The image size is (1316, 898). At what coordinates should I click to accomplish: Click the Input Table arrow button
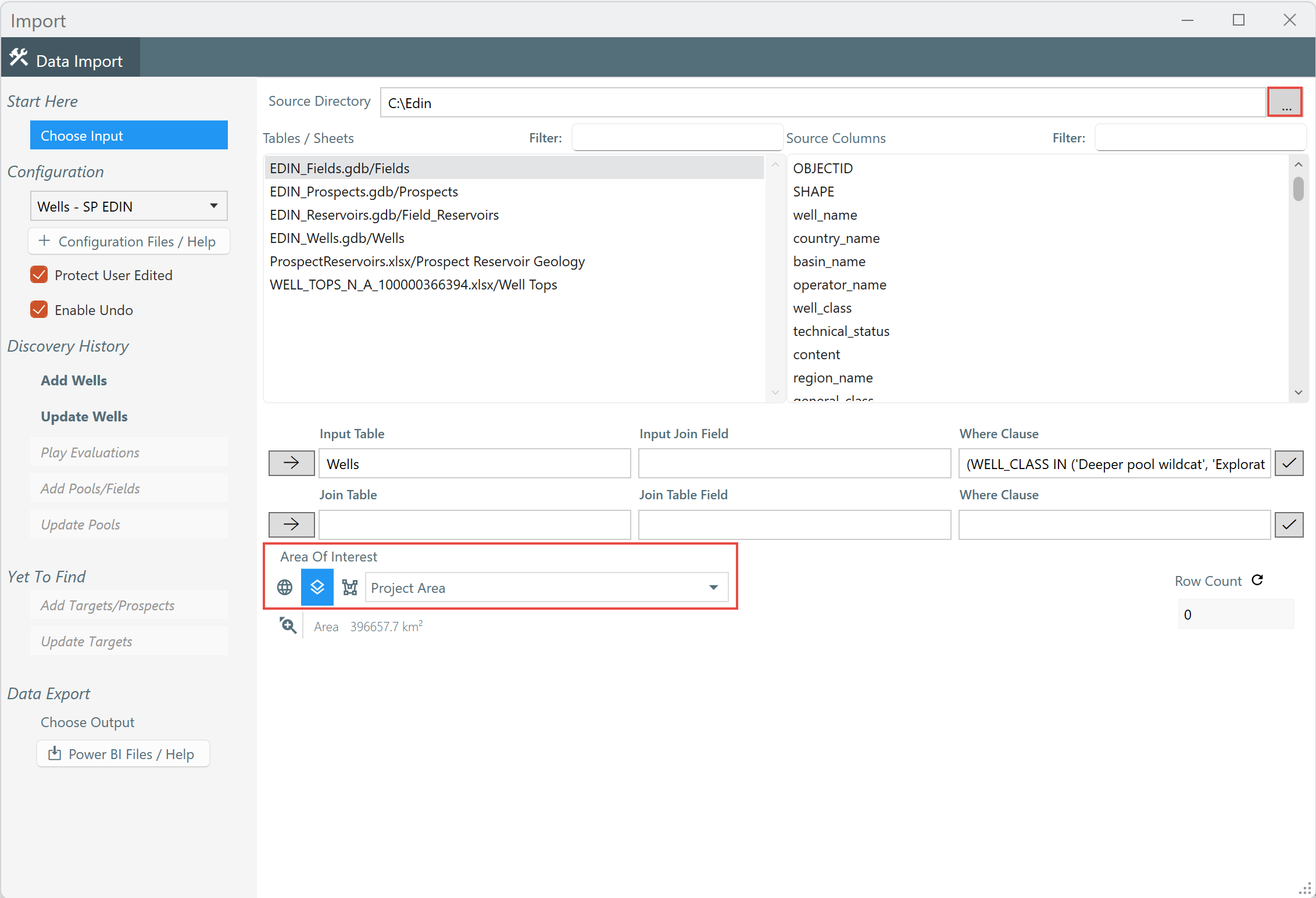(291, 463)
